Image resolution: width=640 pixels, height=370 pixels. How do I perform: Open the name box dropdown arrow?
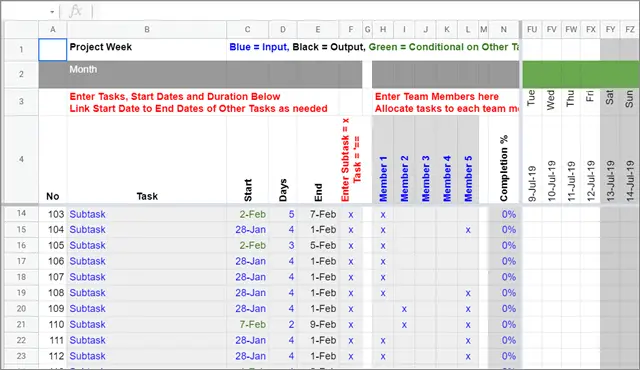point(52,12)
